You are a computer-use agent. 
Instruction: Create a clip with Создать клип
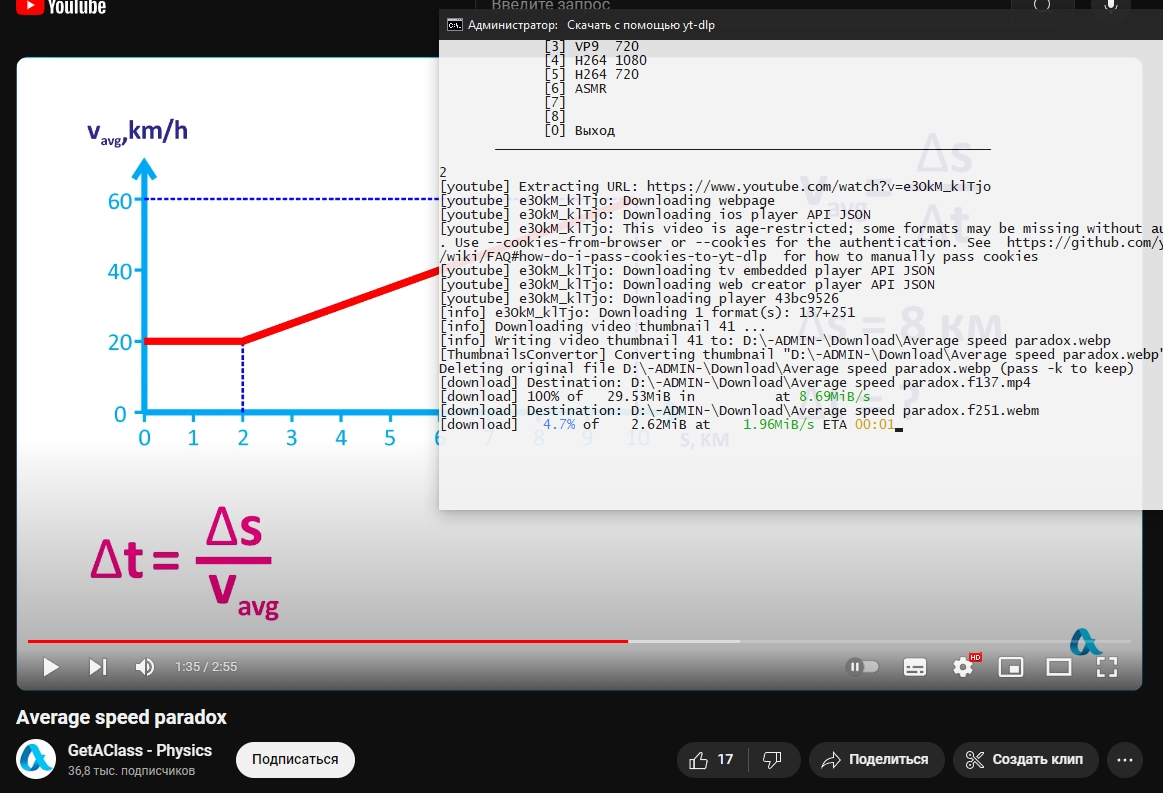(1025, 760)
